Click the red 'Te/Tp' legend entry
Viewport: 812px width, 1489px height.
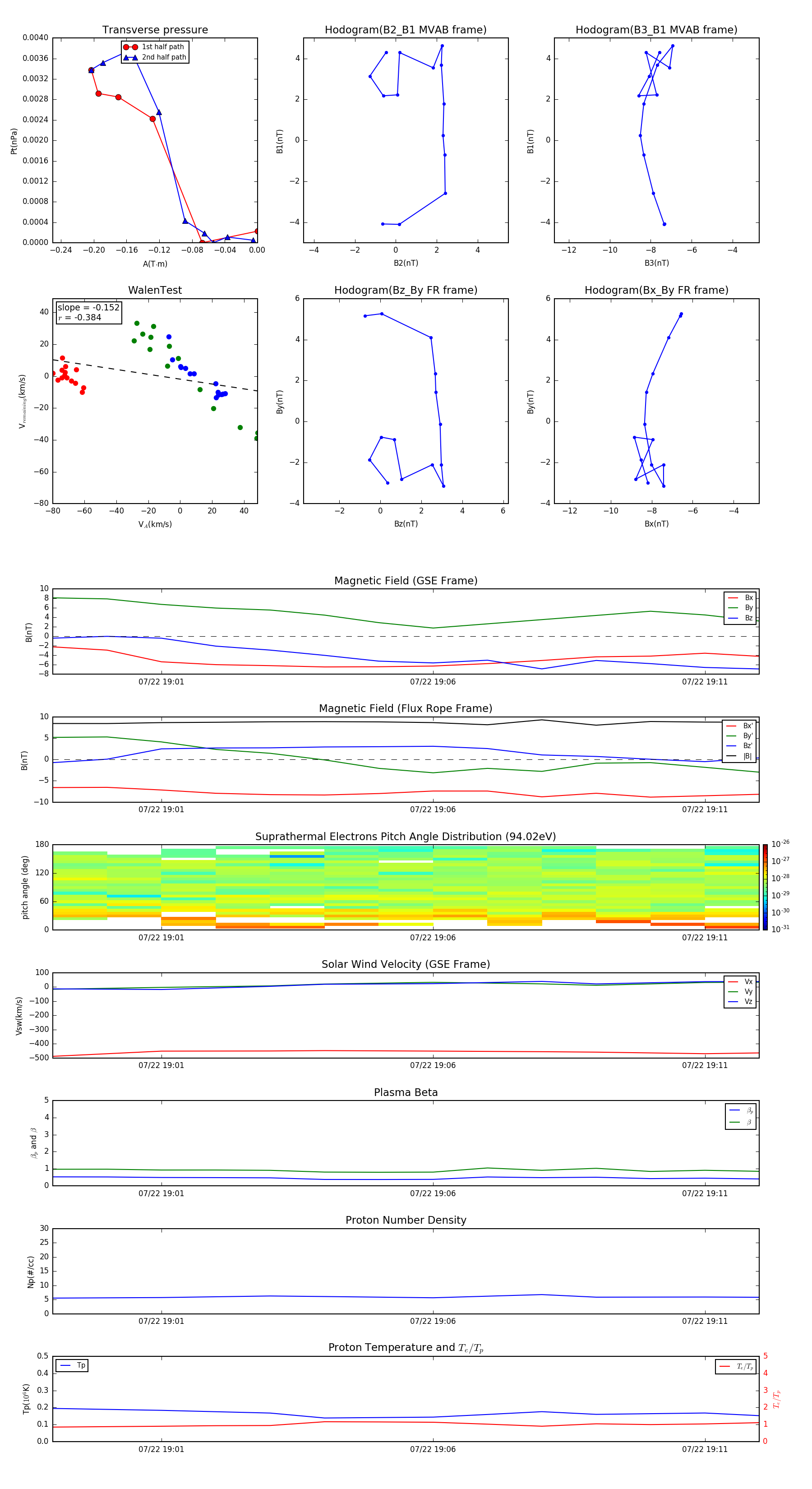coord(736,1367)
